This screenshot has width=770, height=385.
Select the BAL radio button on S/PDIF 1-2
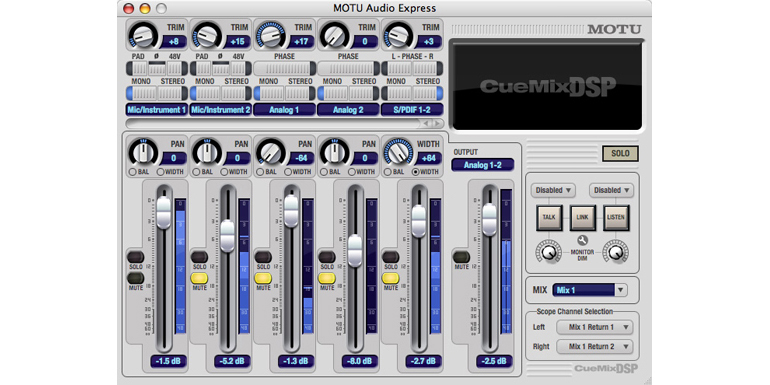click(x=387, y=172)
